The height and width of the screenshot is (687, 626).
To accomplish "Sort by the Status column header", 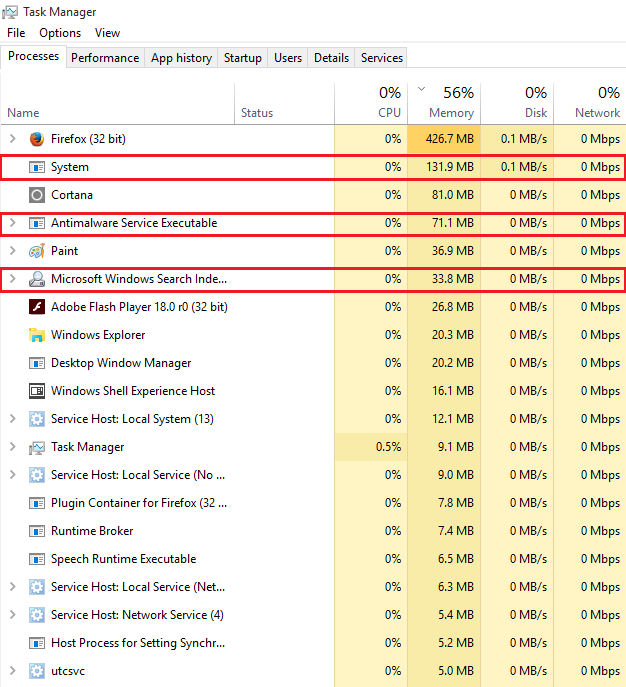I will pos(284,104).
